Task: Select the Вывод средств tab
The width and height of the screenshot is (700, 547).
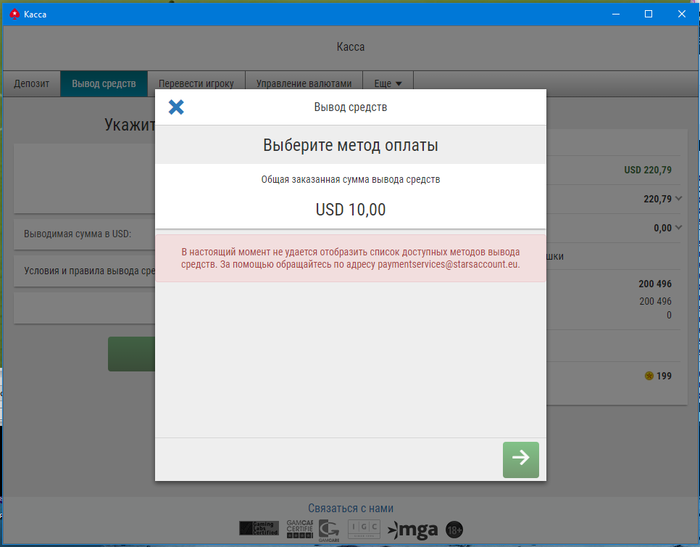Action: coord(104,84)
